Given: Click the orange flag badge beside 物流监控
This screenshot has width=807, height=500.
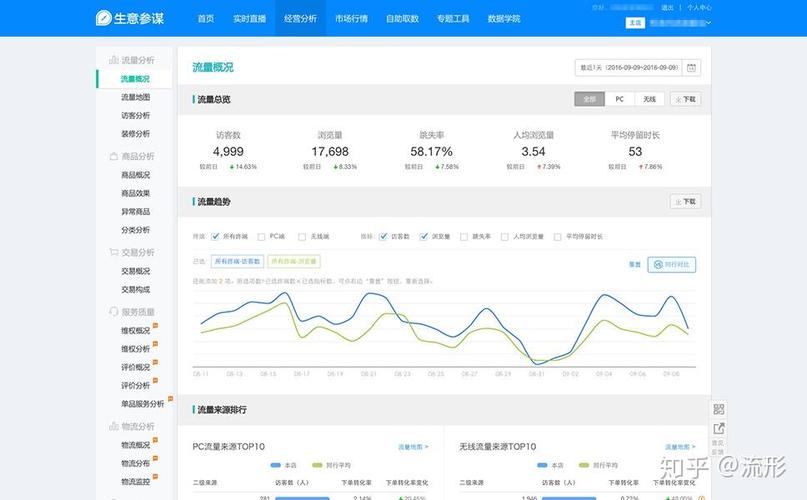Looking at the screenshot, I should [x=155, y=477].
